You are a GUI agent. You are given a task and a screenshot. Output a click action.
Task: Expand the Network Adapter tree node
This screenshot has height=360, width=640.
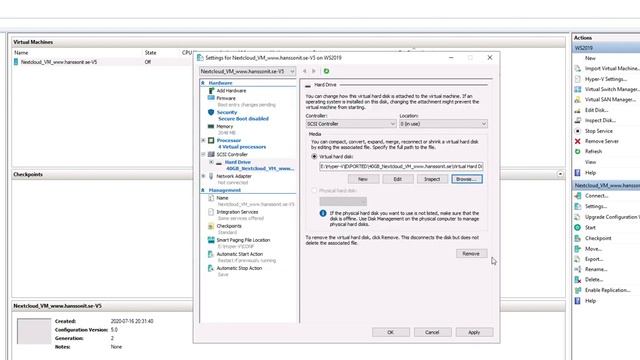203,176
